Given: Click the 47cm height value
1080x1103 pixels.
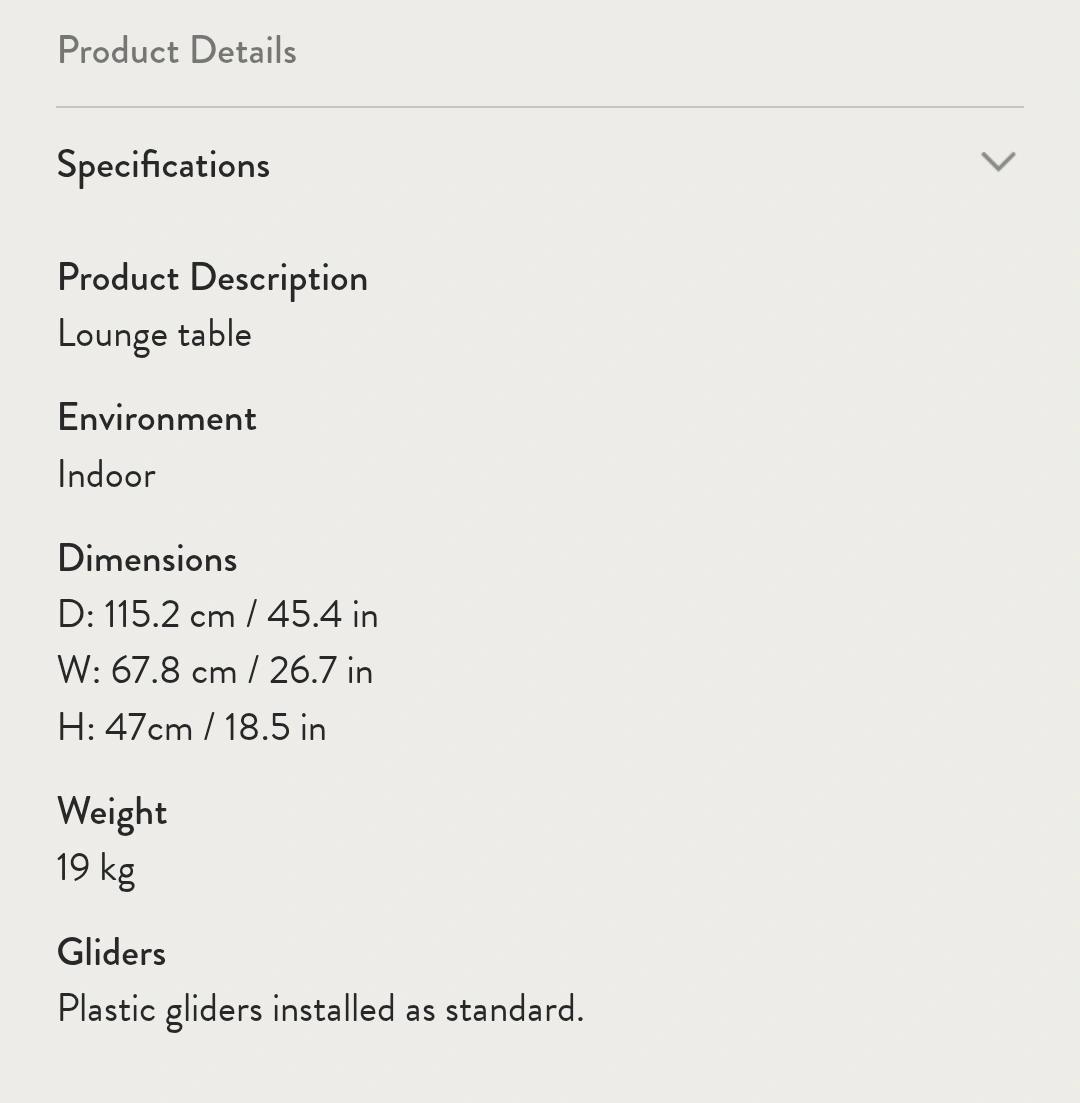Looking at the screenshot, I should pyautogui.click(x=148, y=728).
